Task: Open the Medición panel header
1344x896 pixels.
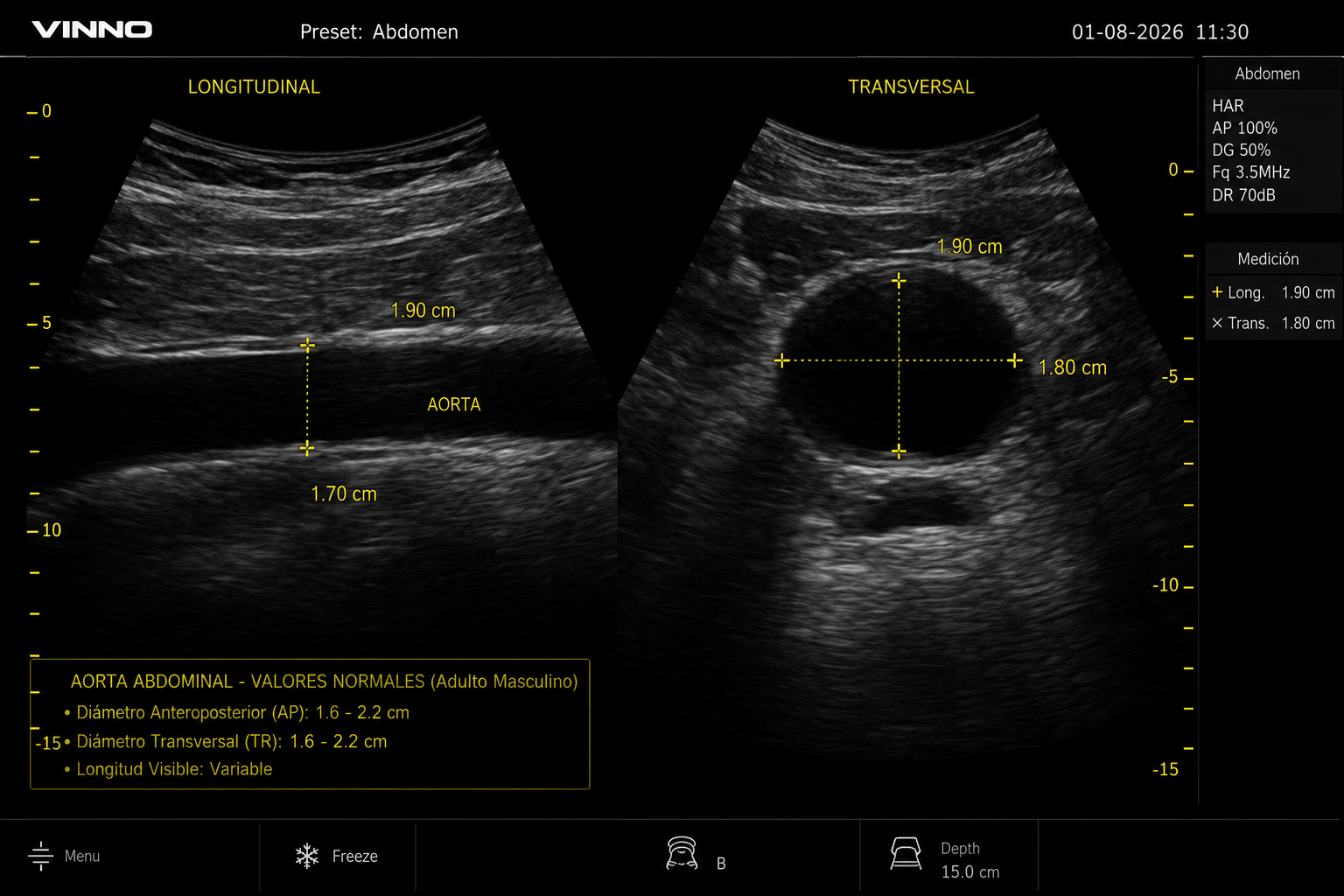Action: tap(1268, 259)
